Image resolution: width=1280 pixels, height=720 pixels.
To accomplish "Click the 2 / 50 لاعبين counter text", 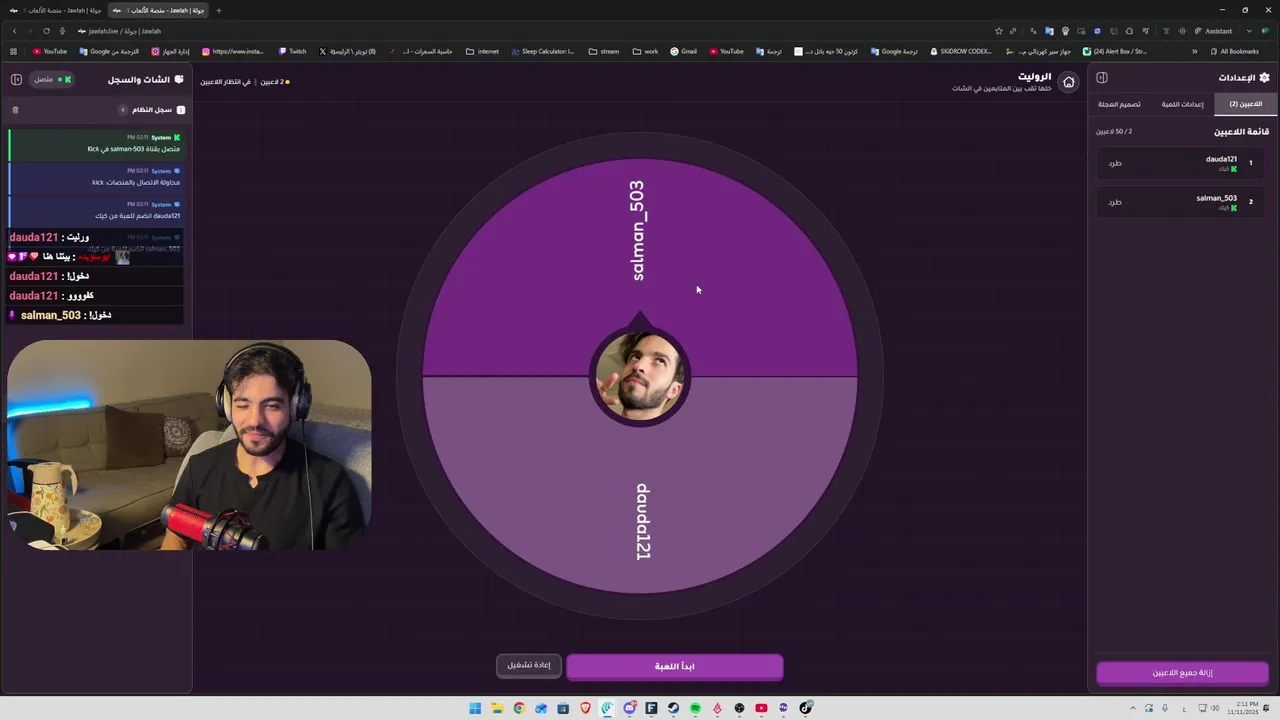I will 1114,132.
